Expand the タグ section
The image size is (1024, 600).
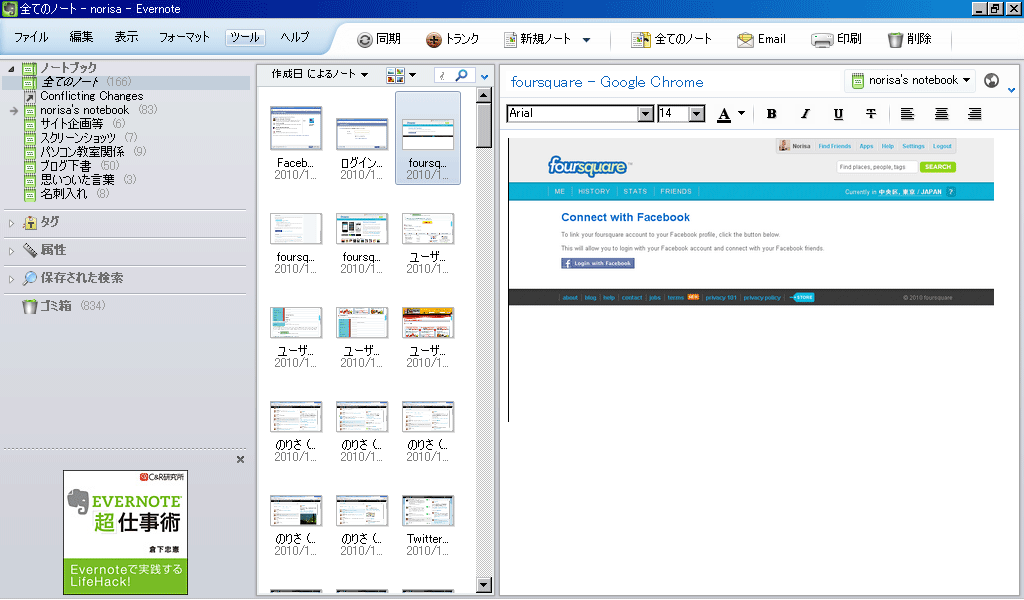coord(11,223)
